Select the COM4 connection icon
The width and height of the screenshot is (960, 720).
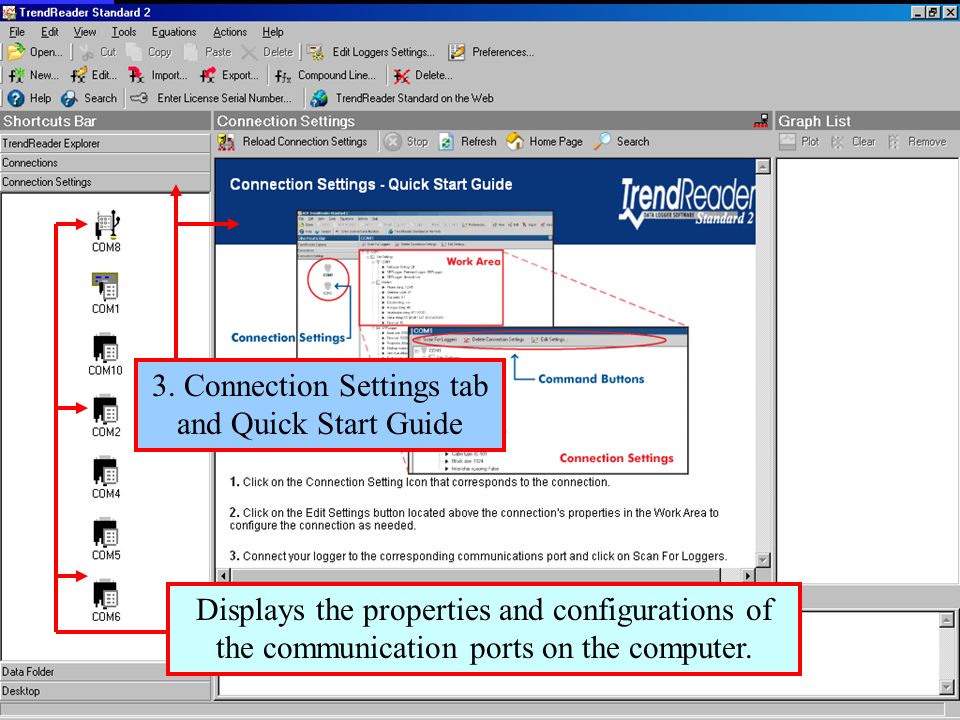(x=106, y=478)
